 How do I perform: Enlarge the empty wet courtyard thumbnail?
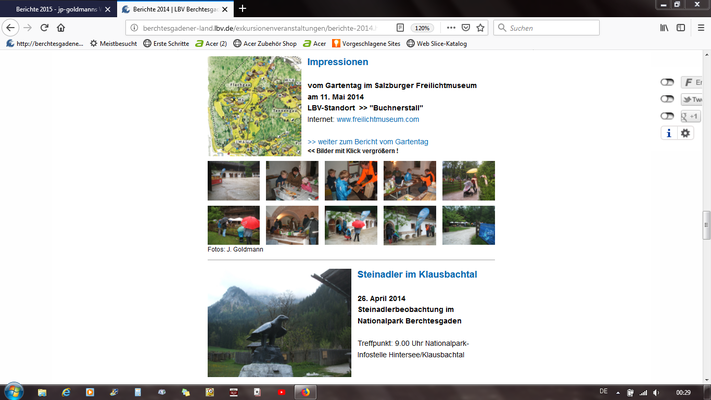[234, 180]
